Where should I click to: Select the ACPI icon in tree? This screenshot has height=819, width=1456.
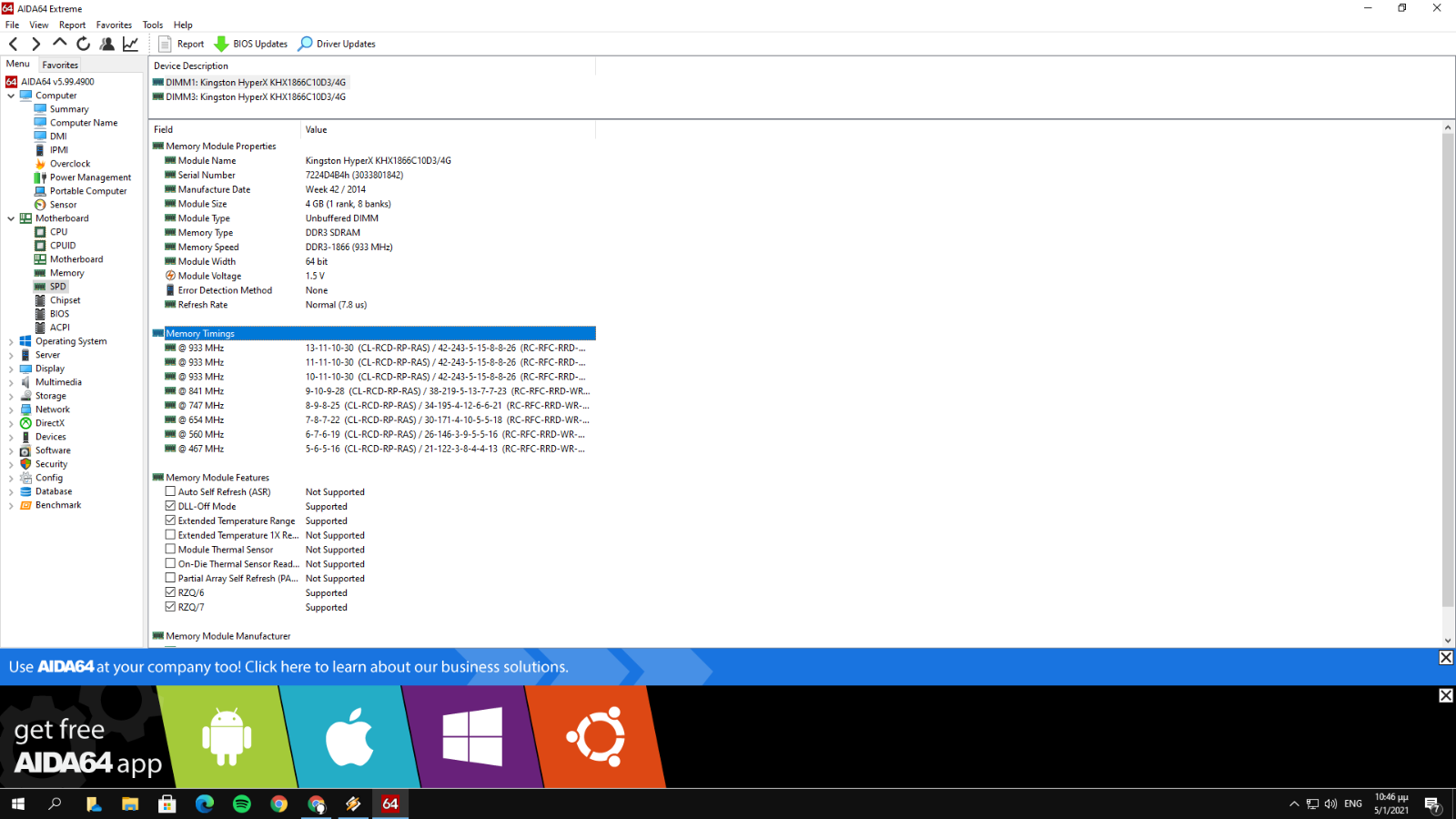coord(40,328)
